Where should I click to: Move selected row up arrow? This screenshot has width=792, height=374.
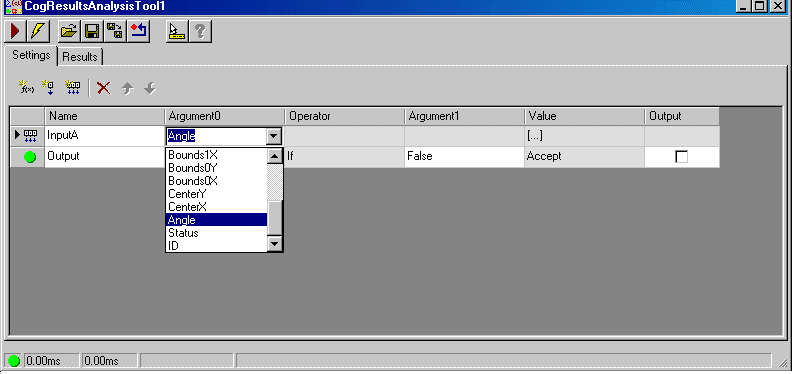click(x=127, y=88)
